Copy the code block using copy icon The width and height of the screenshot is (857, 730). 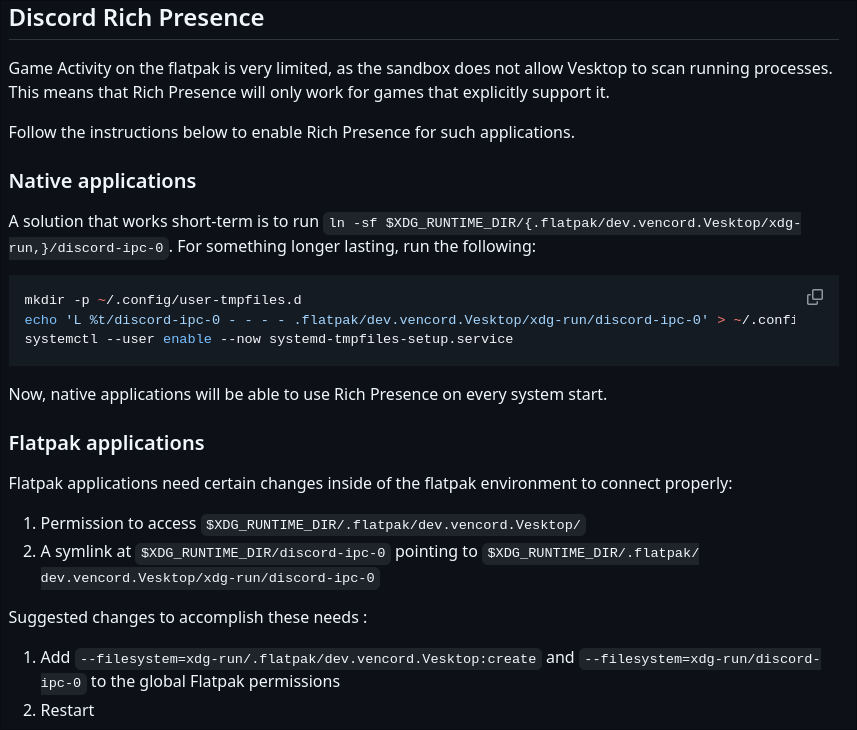coord(814,297)
